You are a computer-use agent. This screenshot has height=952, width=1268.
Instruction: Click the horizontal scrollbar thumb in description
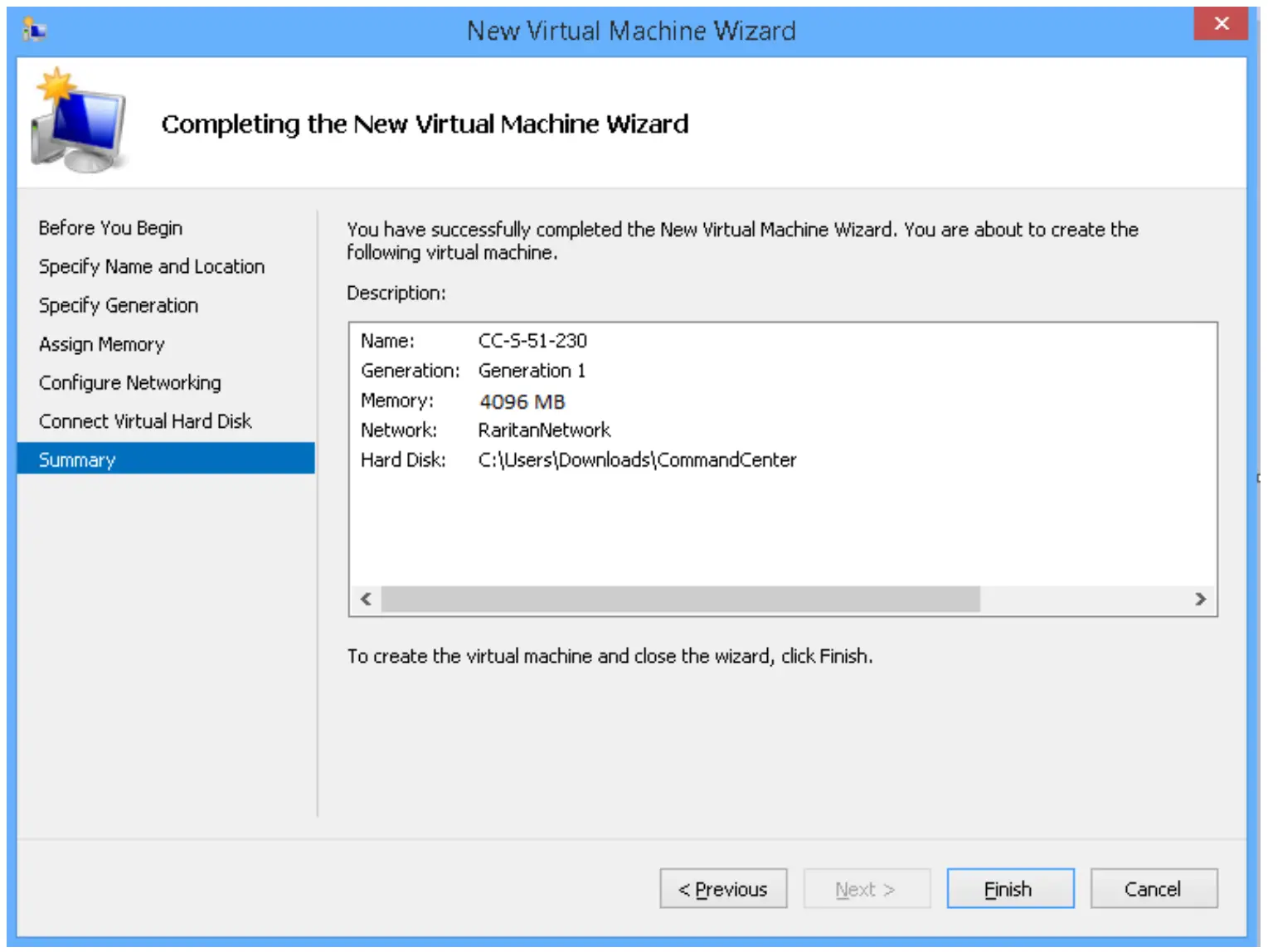click(x=680, y=599)
